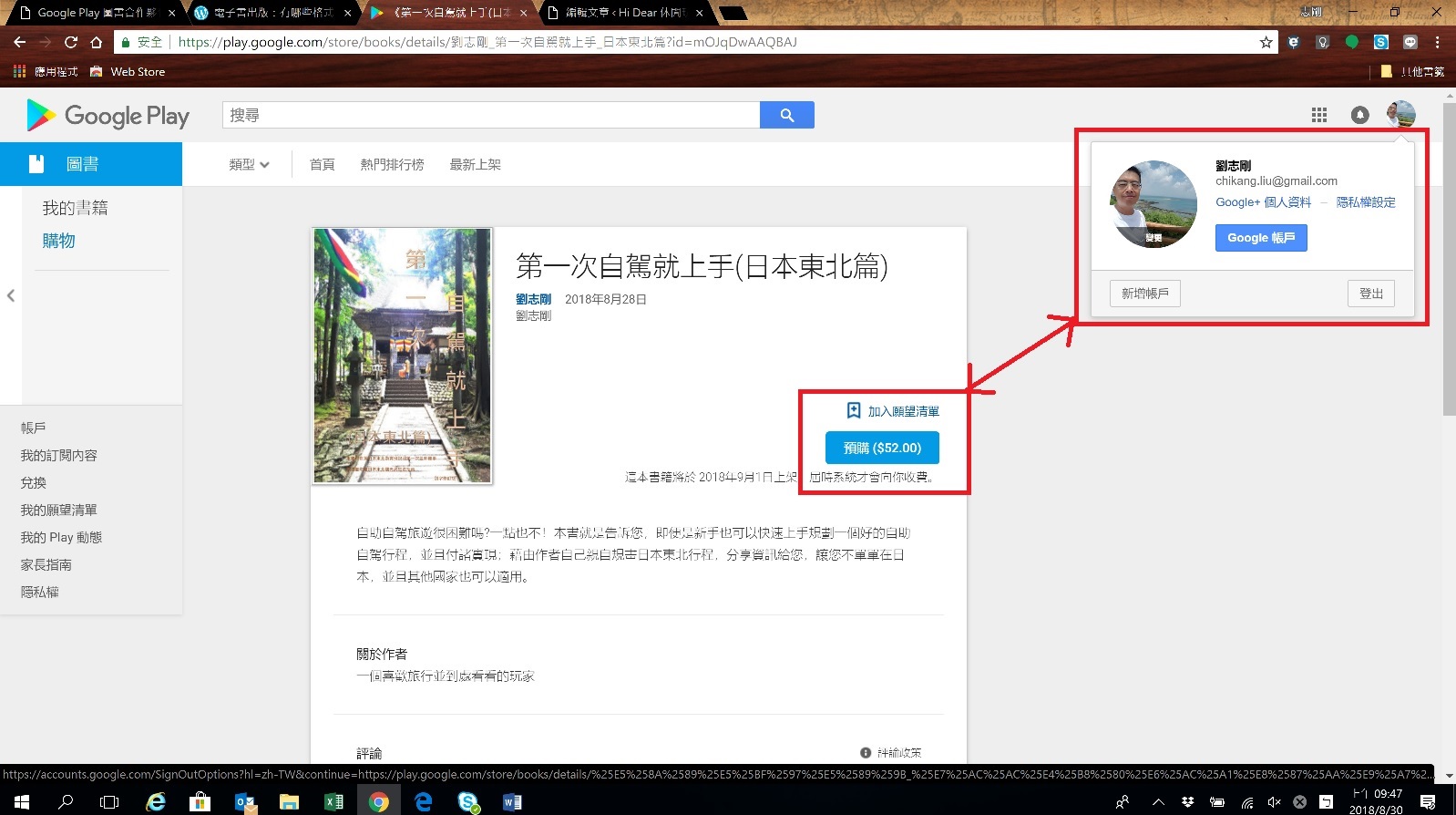Screen dimensions: 1456x815
Task: Open Action Center notifications icon
Action: pos(1428,802)
